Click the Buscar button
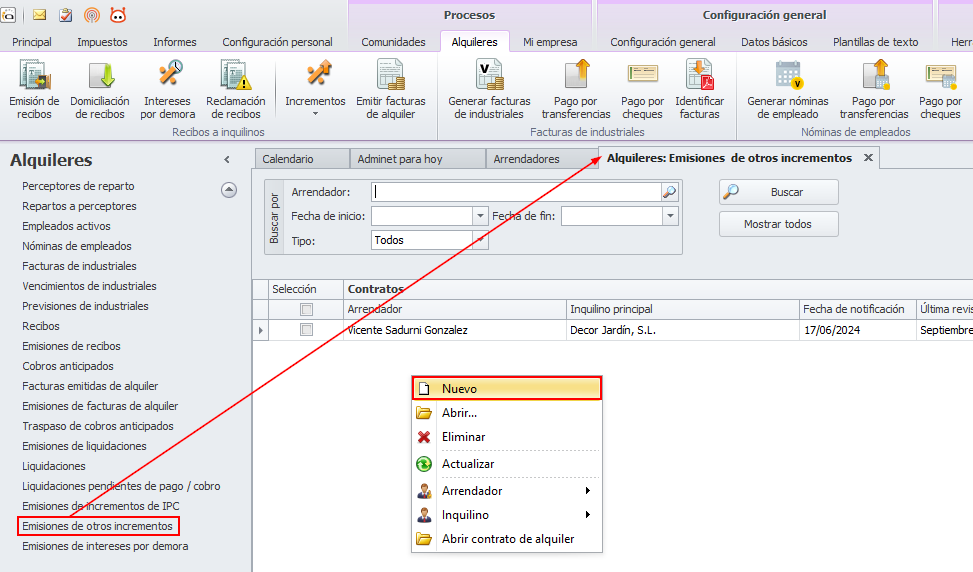973x572 pixels. click(779, 192)
